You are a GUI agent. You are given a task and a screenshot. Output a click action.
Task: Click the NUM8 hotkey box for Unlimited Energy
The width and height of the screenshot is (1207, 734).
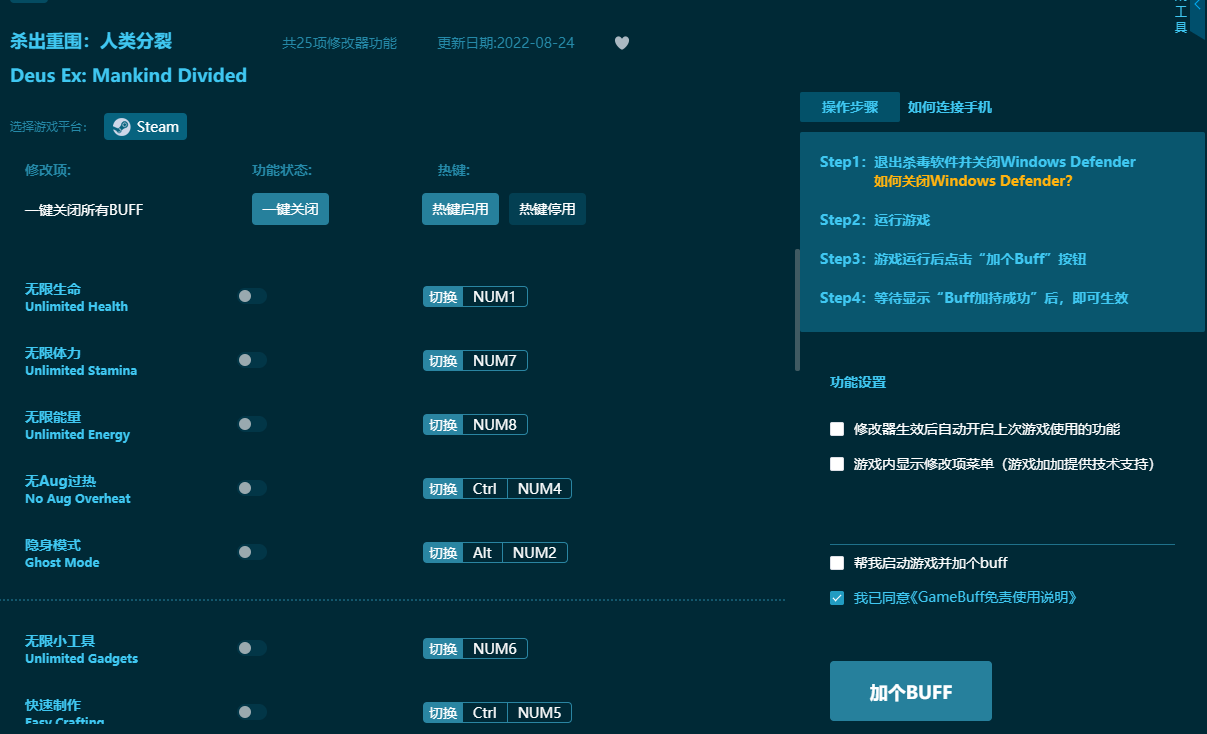pyautogui.click(x=494, y=424)
